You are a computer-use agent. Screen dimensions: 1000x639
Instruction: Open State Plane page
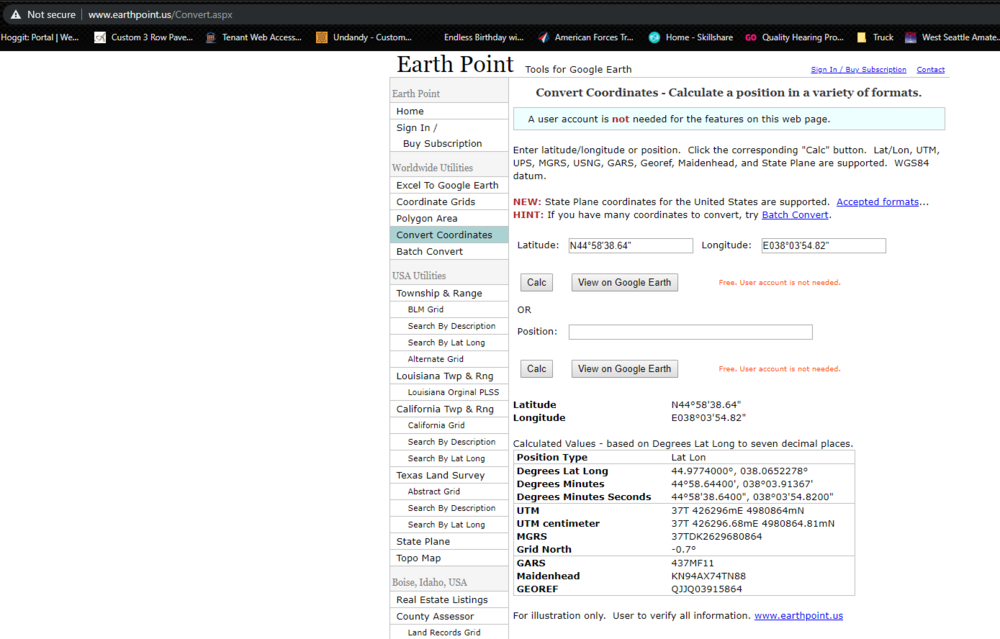point(449,541)
